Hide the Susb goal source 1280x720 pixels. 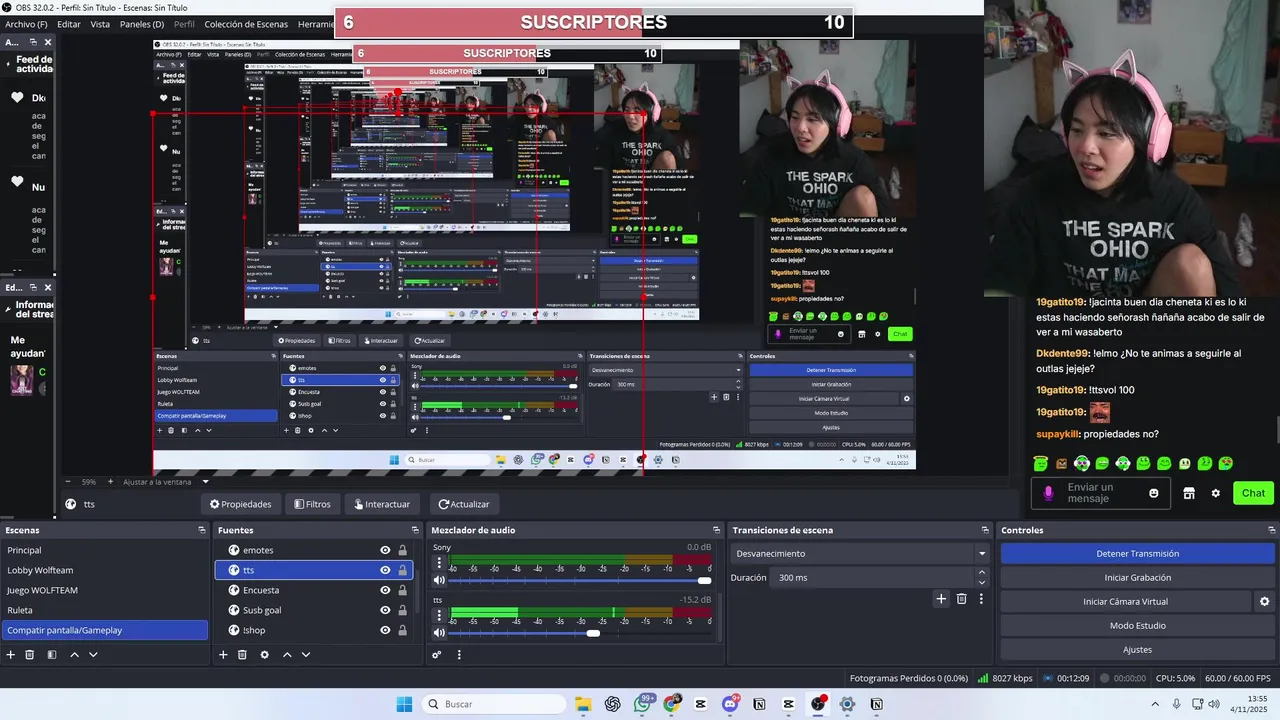(x=385, y=610)
